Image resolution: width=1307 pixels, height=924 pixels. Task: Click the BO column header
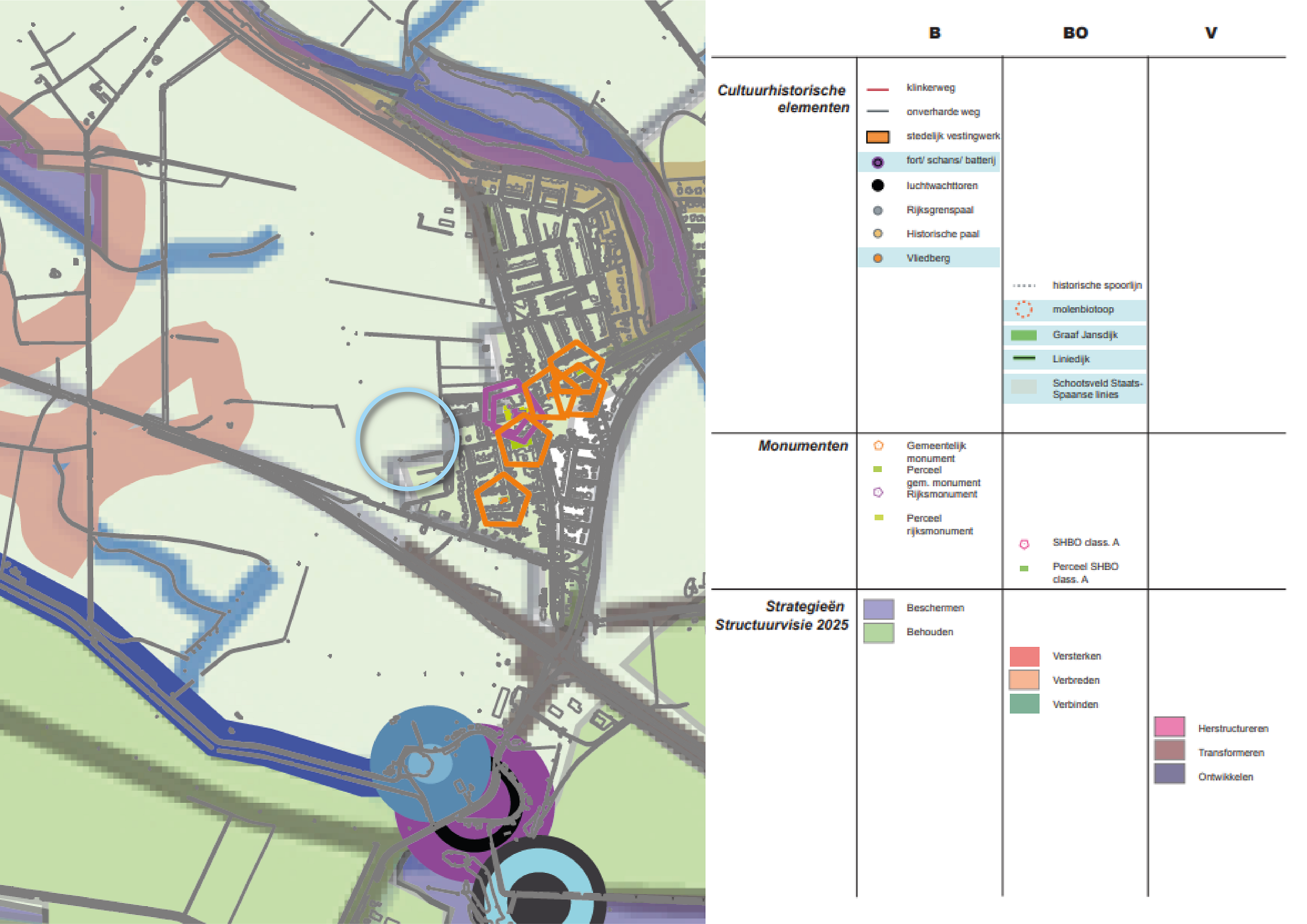[1075, 33]
